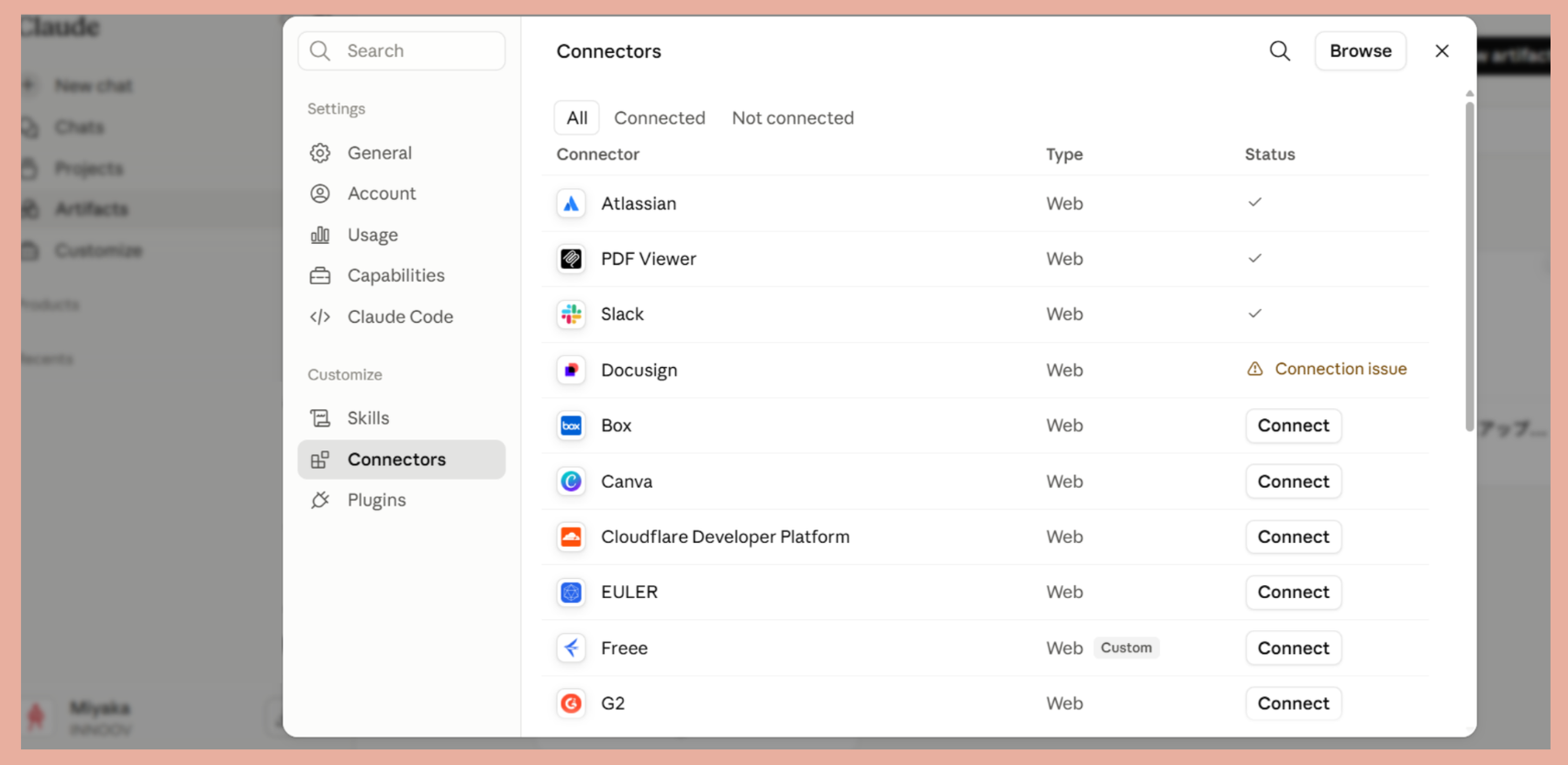
Task: Click the Slack connector name
Action: click(622, 315)
